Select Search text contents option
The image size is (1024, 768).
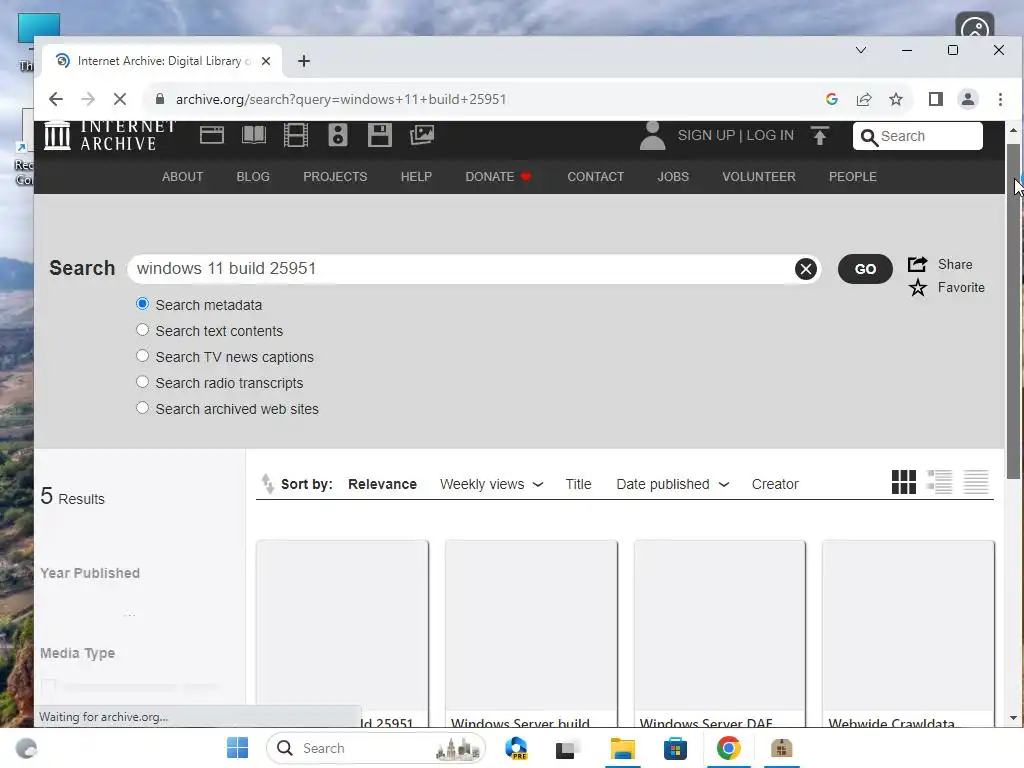click(x=142, y=330)
